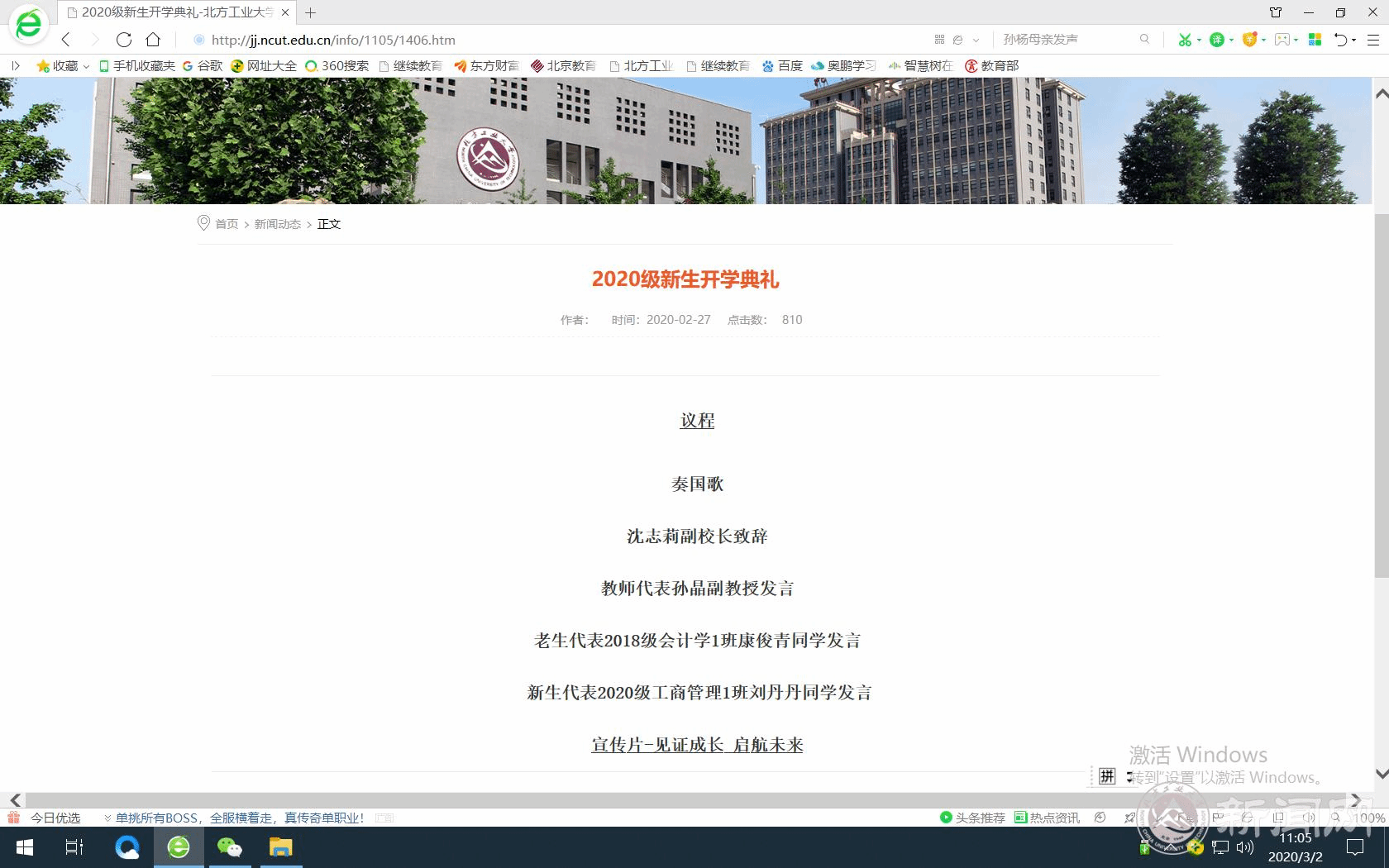Click the colorful apps grid icon

pos(1315,40)
